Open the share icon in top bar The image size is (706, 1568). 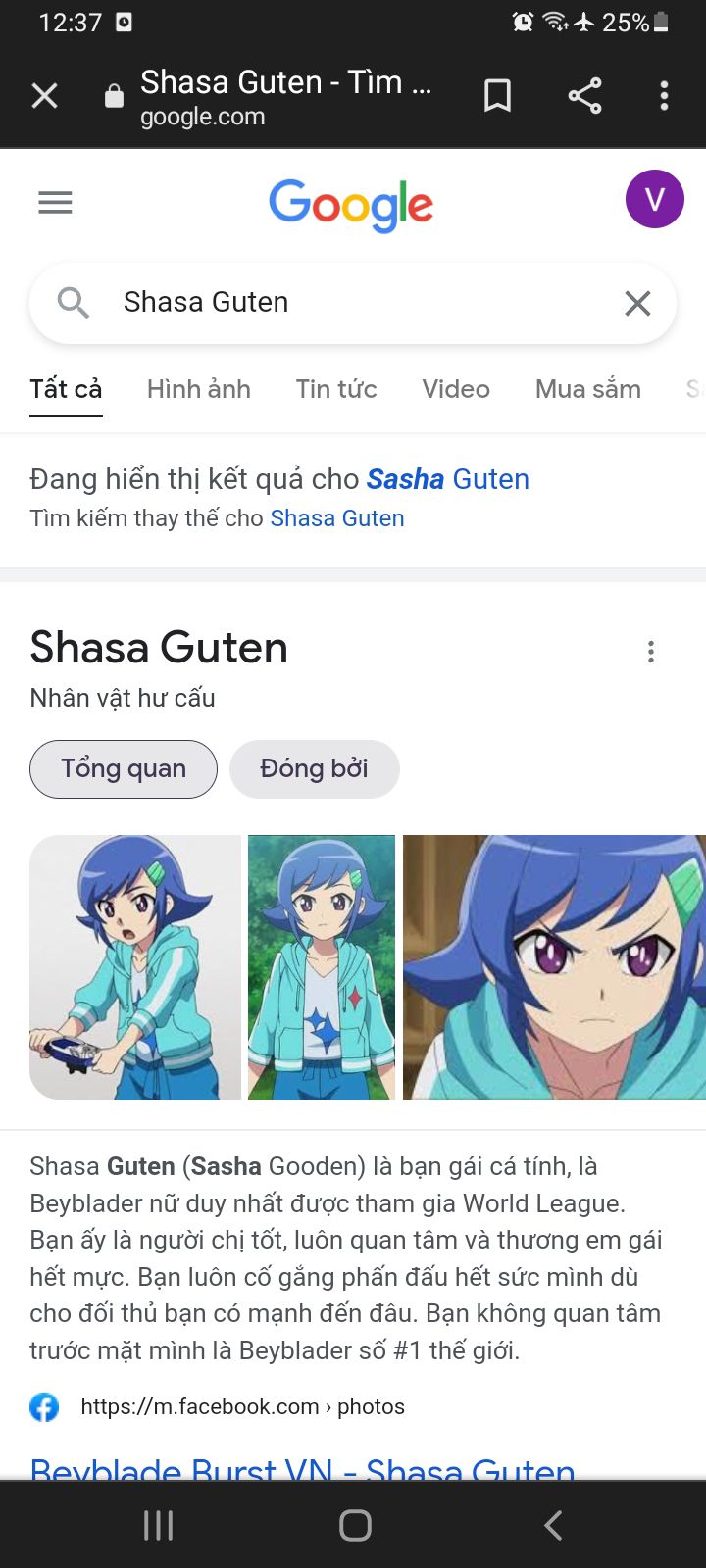[584, 96]
